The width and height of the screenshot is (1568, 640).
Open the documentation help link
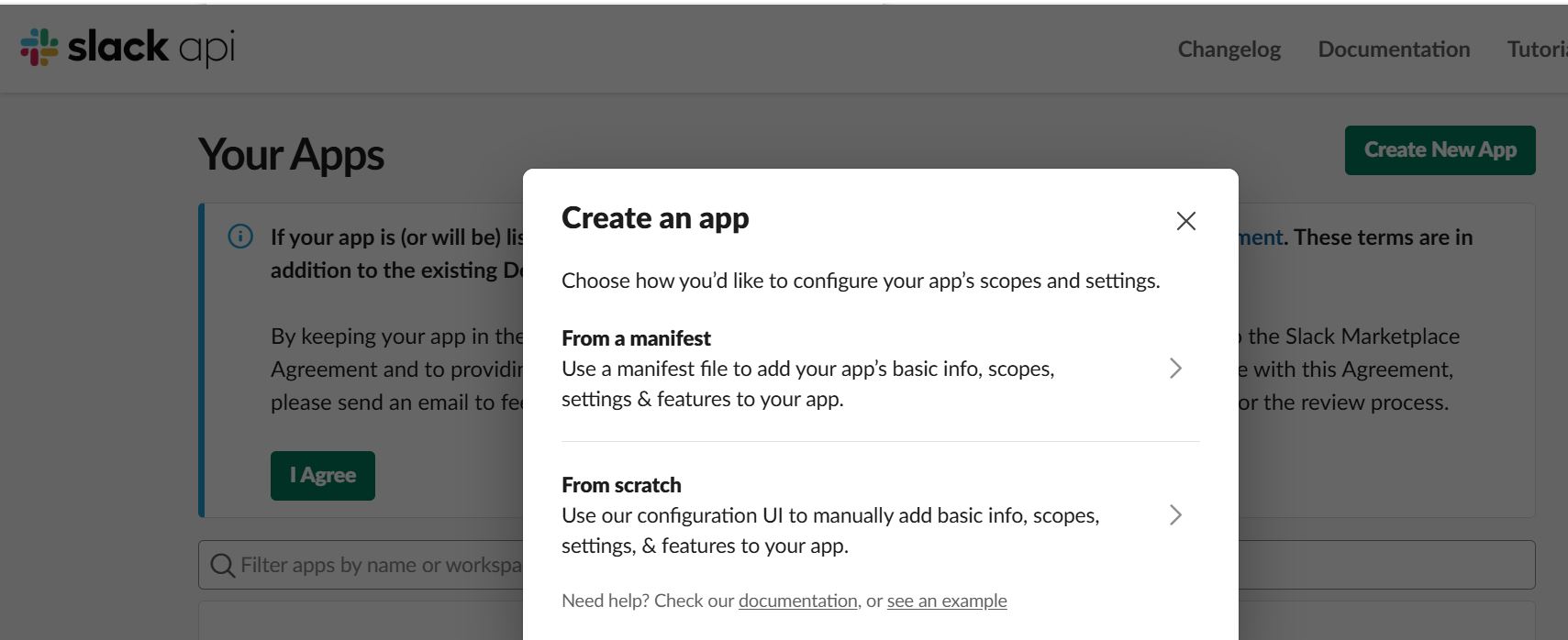[797, 601]
